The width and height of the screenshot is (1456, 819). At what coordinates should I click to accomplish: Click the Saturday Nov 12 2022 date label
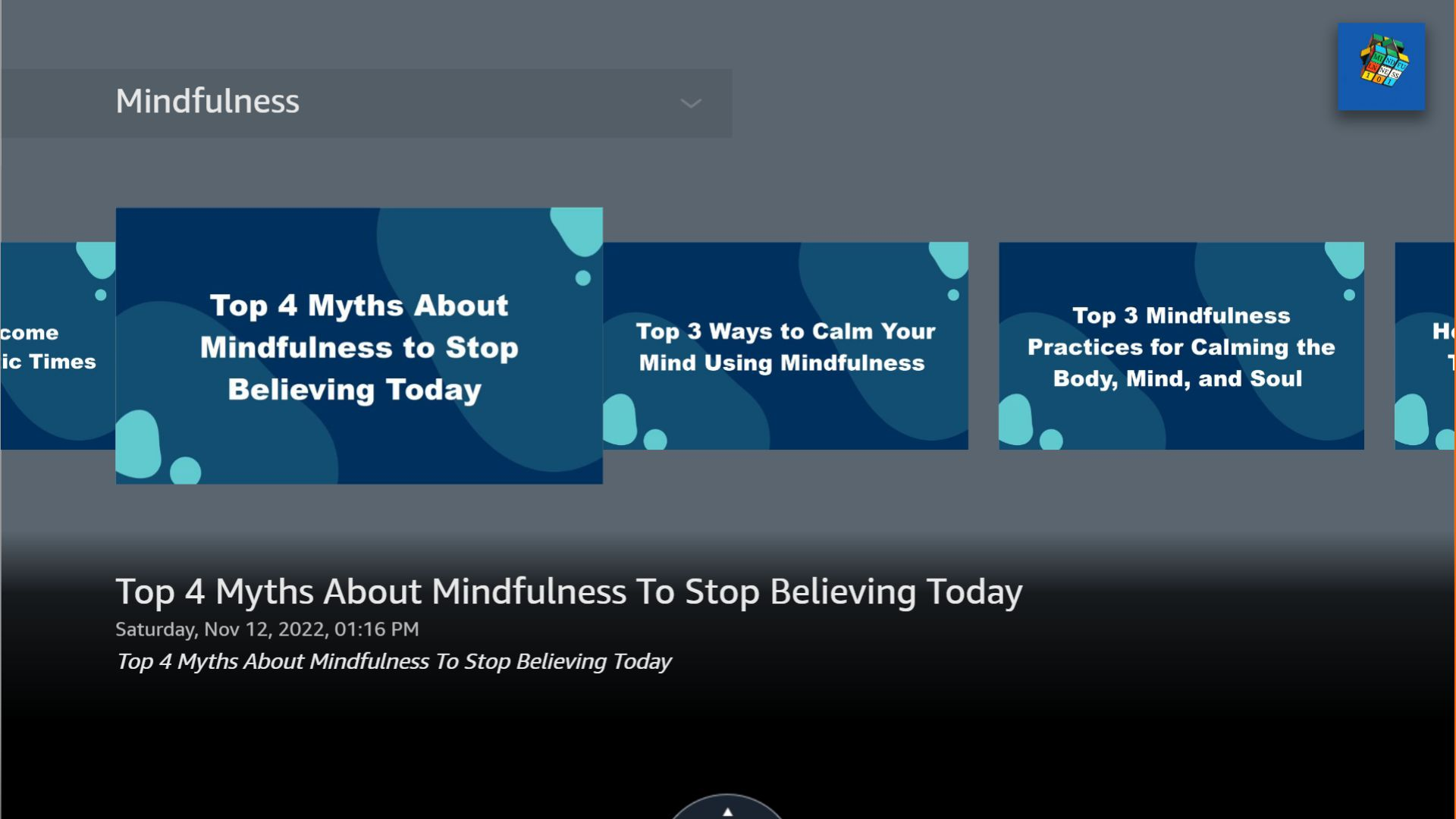tap(267, 628)
